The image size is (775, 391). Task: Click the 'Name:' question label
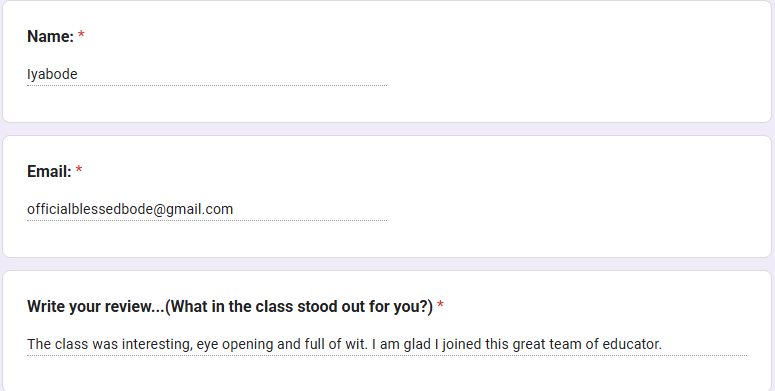click(x=50, y=36)
